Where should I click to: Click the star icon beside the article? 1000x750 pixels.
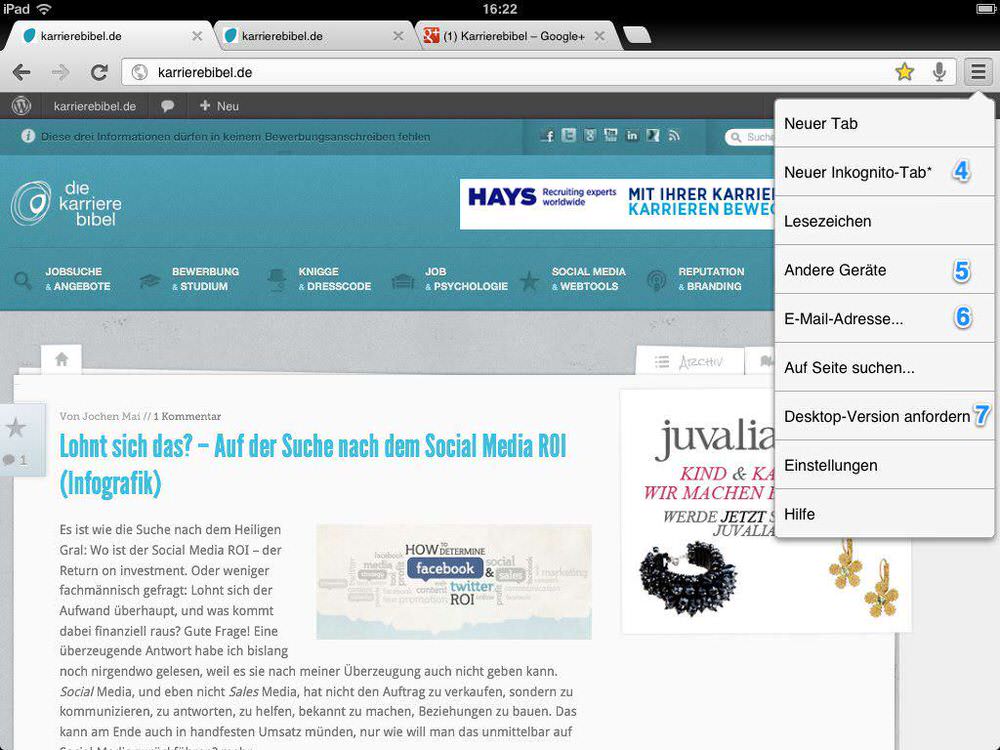[x=15, y=427]
